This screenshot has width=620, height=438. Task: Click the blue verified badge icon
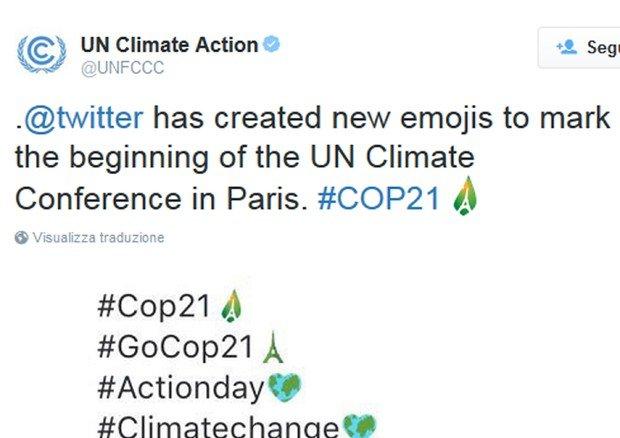(270, 45)
